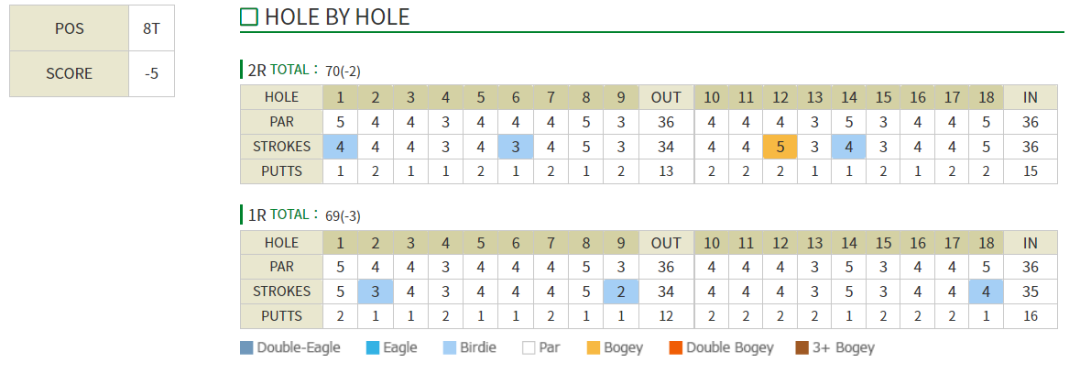Viewport: 1080px width, 374px height.
Task: Click the Bogey legend orange swatch
Action: (593, 348)
